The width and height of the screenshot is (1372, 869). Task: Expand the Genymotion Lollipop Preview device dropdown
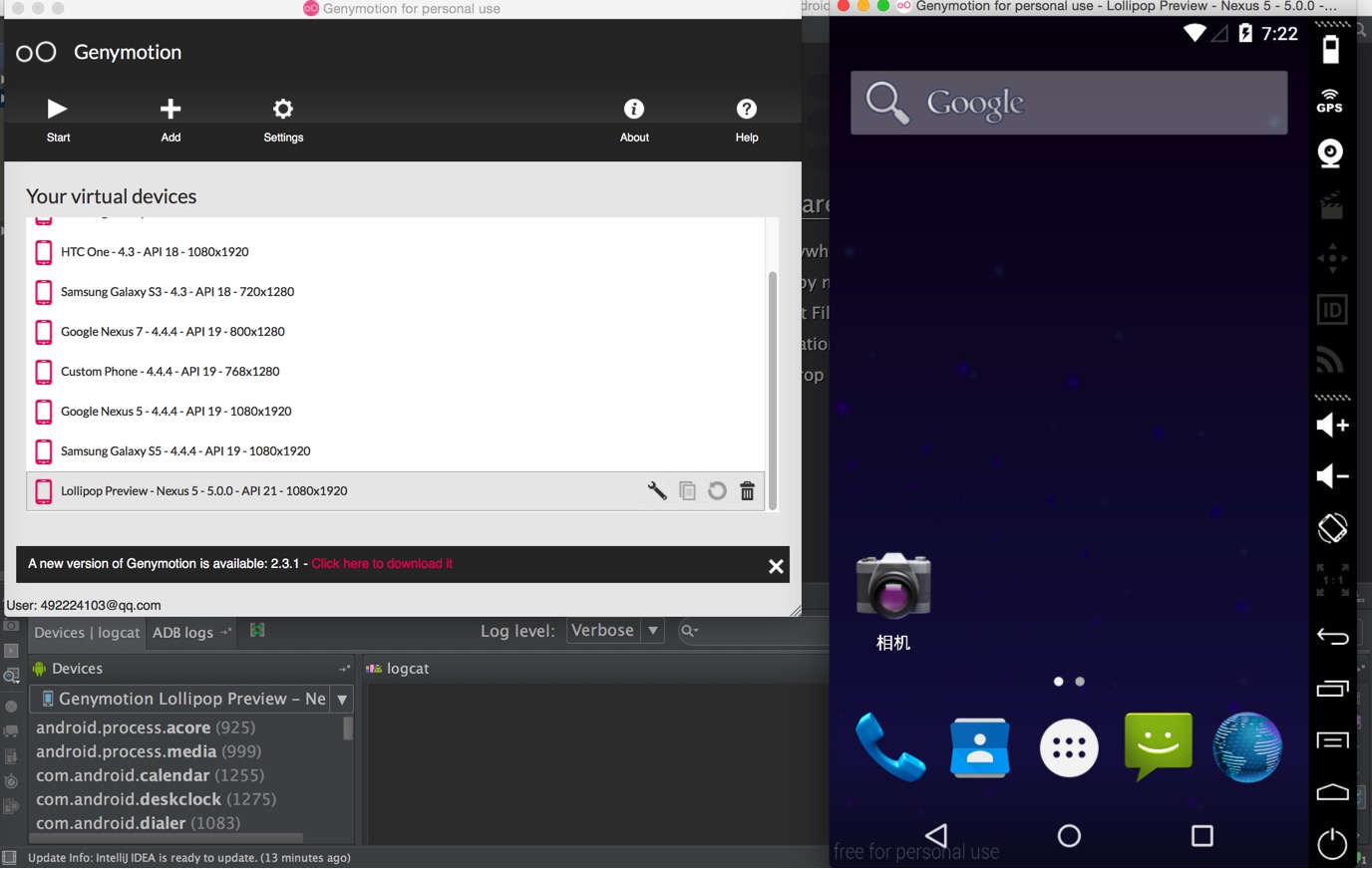click(342, 700)
